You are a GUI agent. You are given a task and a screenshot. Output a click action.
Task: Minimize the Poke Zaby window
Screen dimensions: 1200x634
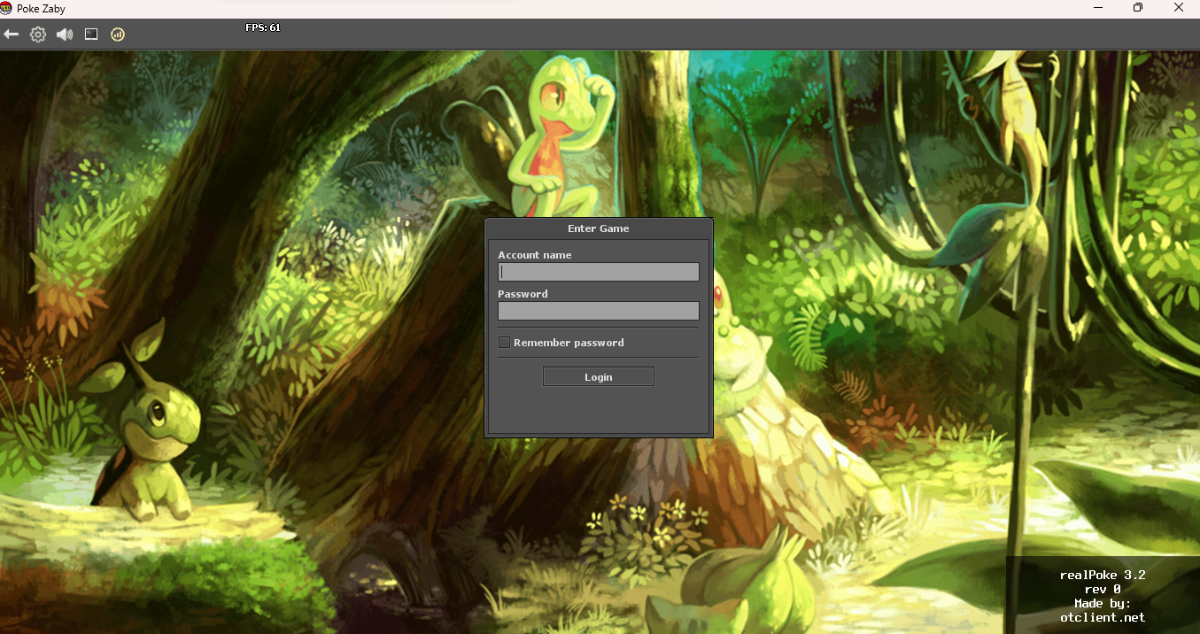tap(1092, 8)
